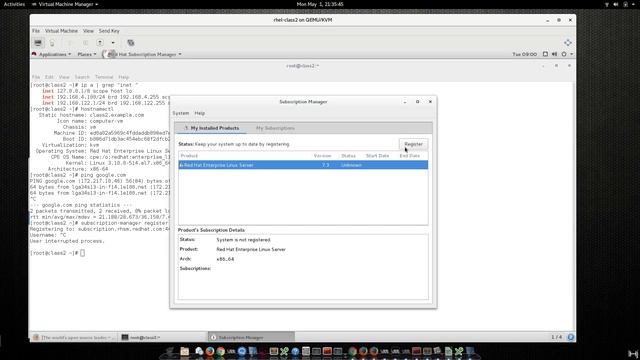The image size is (640, 360).
Task: Open terminal window File menu
Action: pos(36,77)
